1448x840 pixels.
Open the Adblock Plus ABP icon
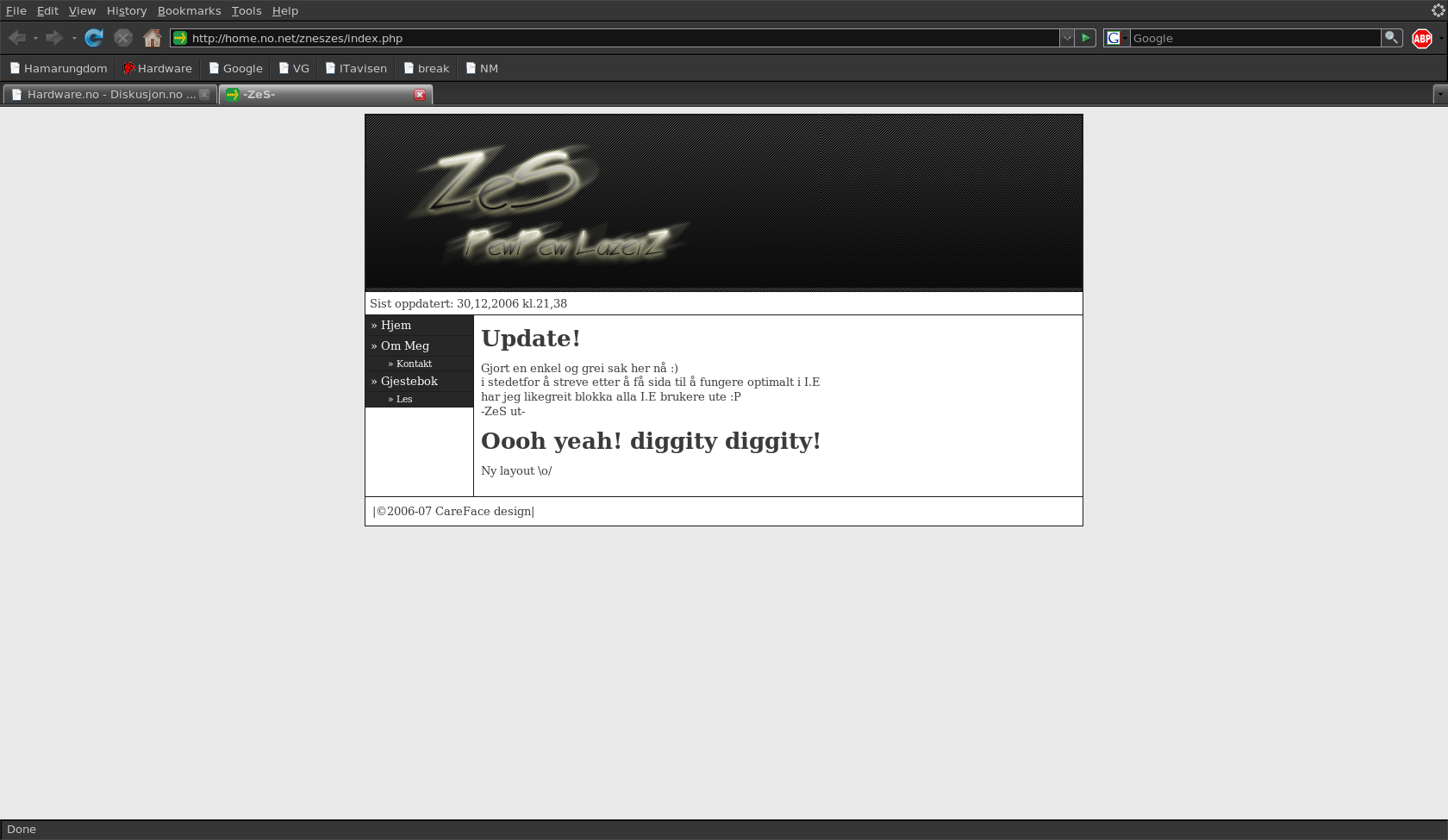[1422, 38]
